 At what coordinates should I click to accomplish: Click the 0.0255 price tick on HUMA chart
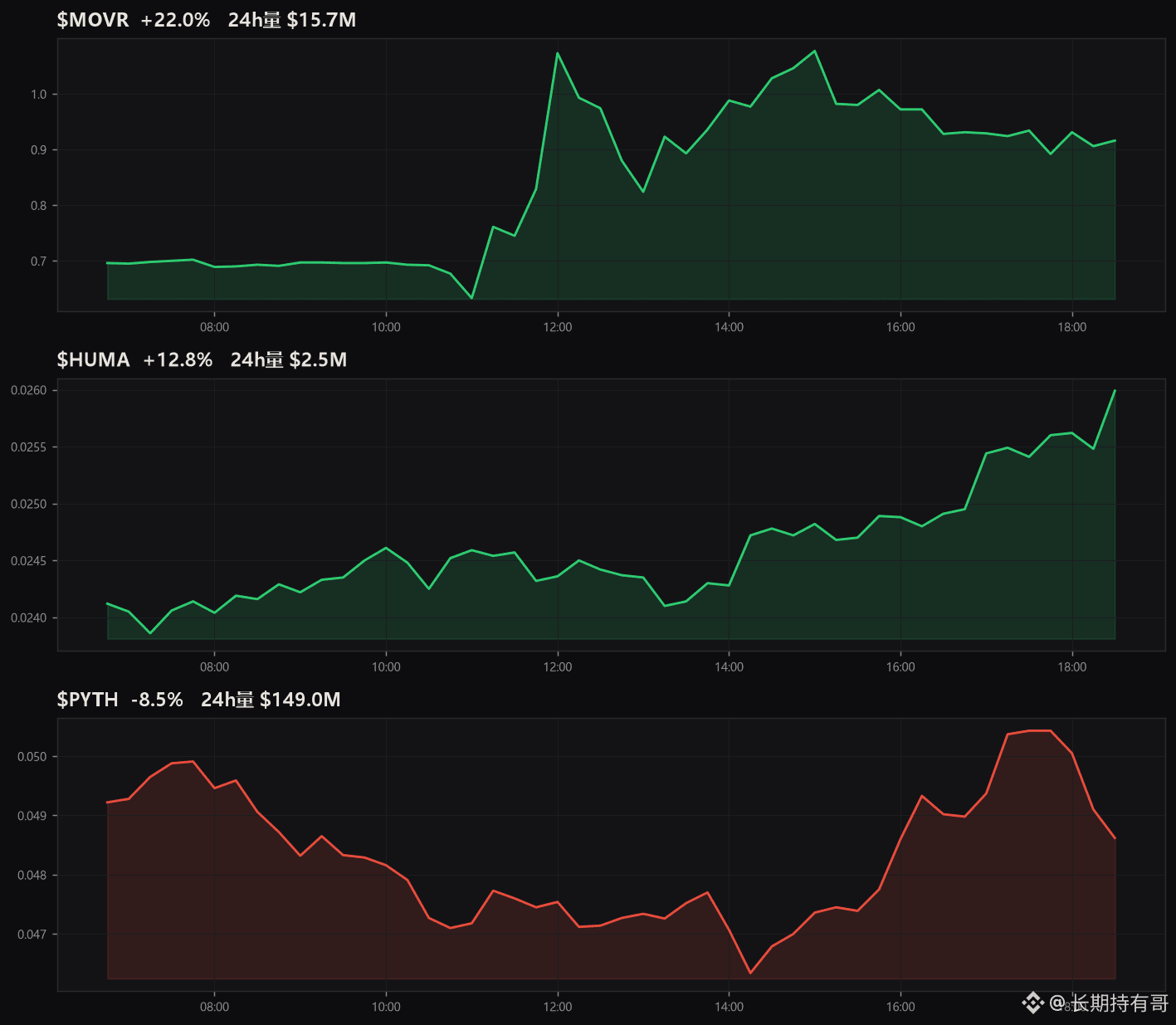point(29,447)
